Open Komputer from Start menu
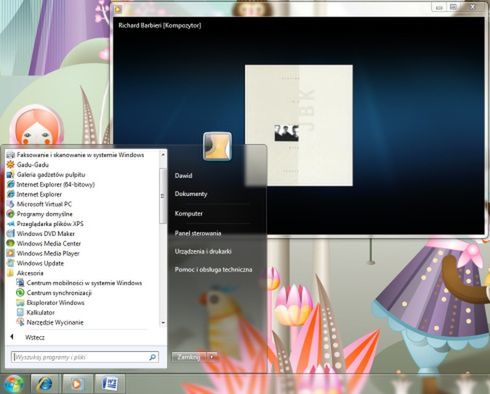 [x=189, y=213]
